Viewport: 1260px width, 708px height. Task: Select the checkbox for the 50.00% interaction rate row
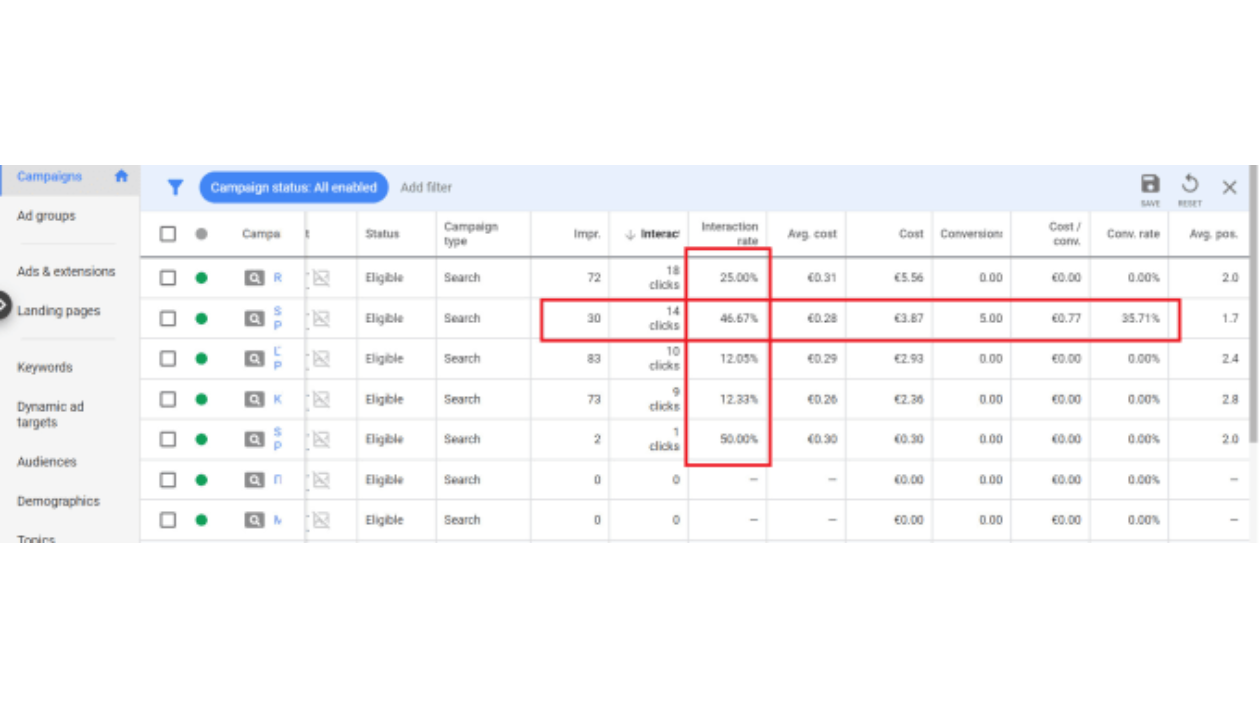[168, 439]
